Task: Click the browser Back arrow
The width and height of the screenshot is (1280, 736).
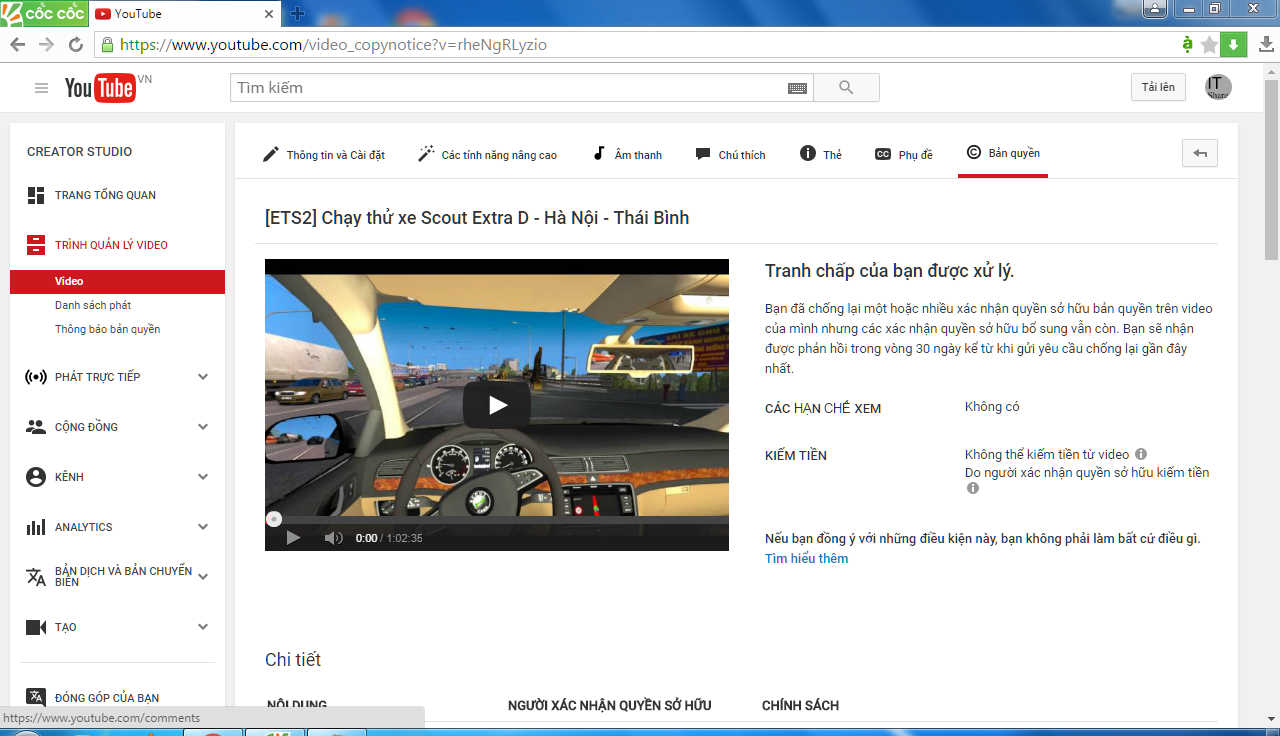Action: [17, 45]
